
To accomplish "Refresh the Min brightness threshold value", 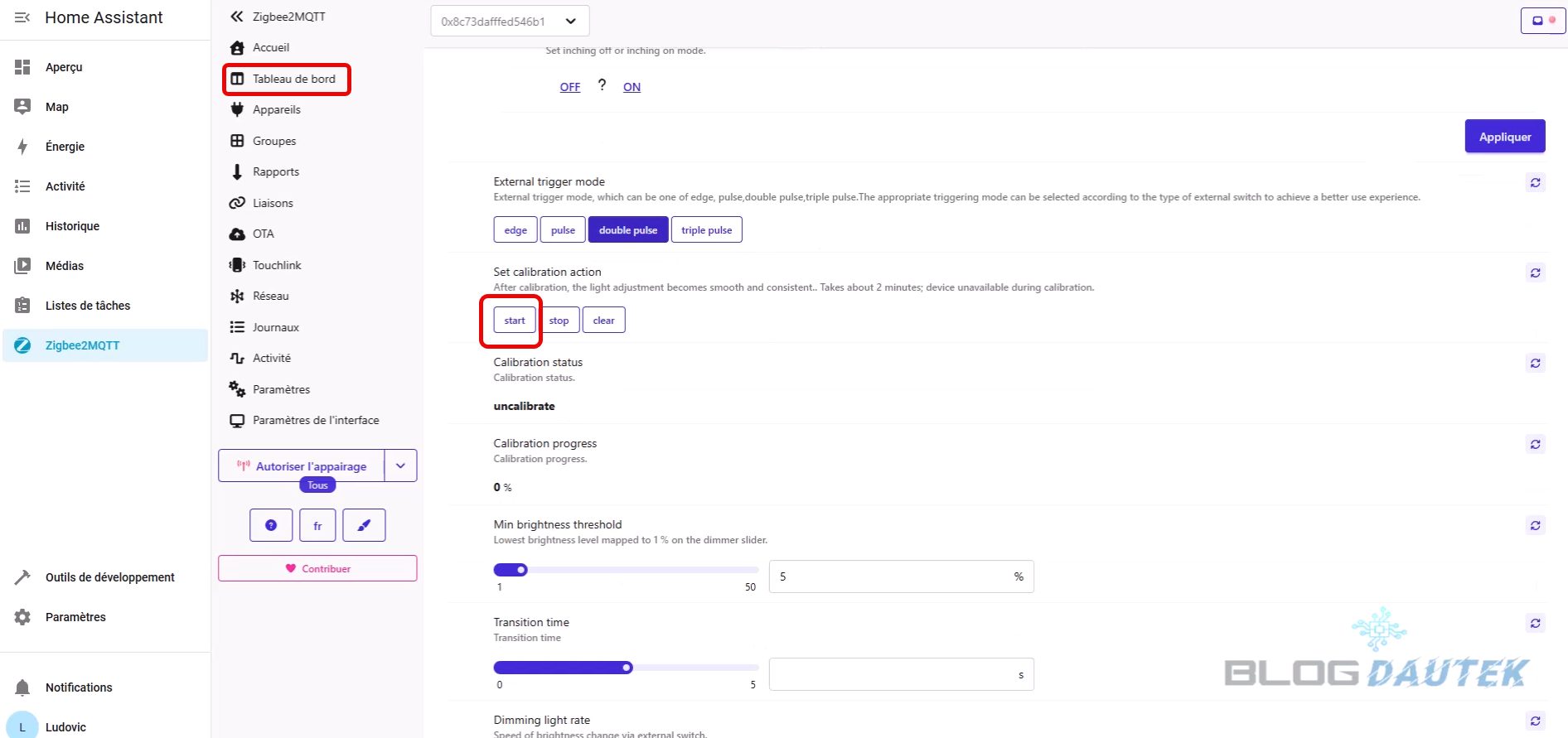I will pyautogui.click(x=1535, y=525).
